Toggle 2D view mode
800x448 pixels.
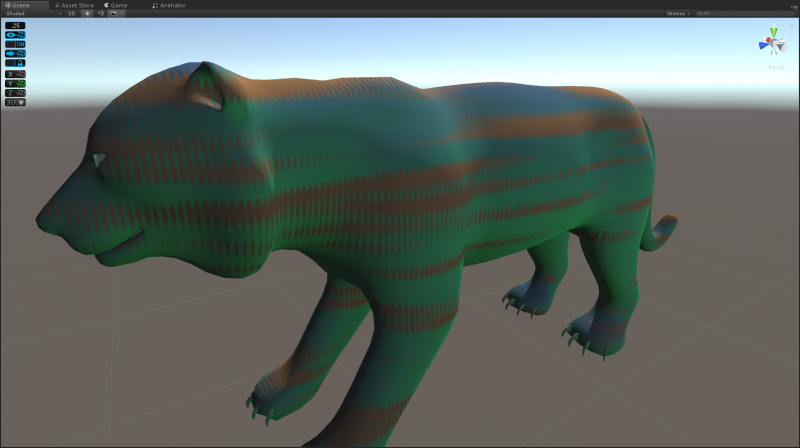pyautogui.click(x=71, y=14)
